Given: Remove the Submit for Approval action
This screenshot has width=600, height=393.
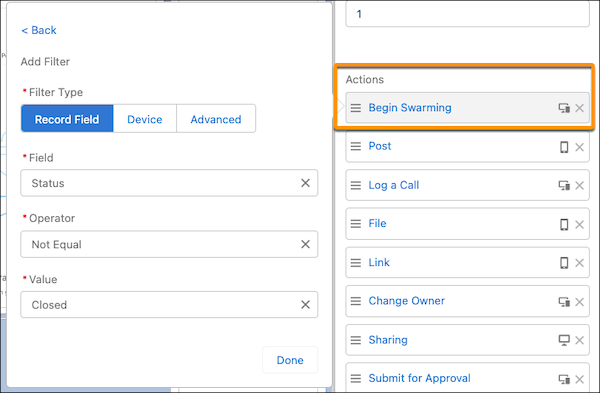Looking at the screenshot, I should [x=580, y=379].
